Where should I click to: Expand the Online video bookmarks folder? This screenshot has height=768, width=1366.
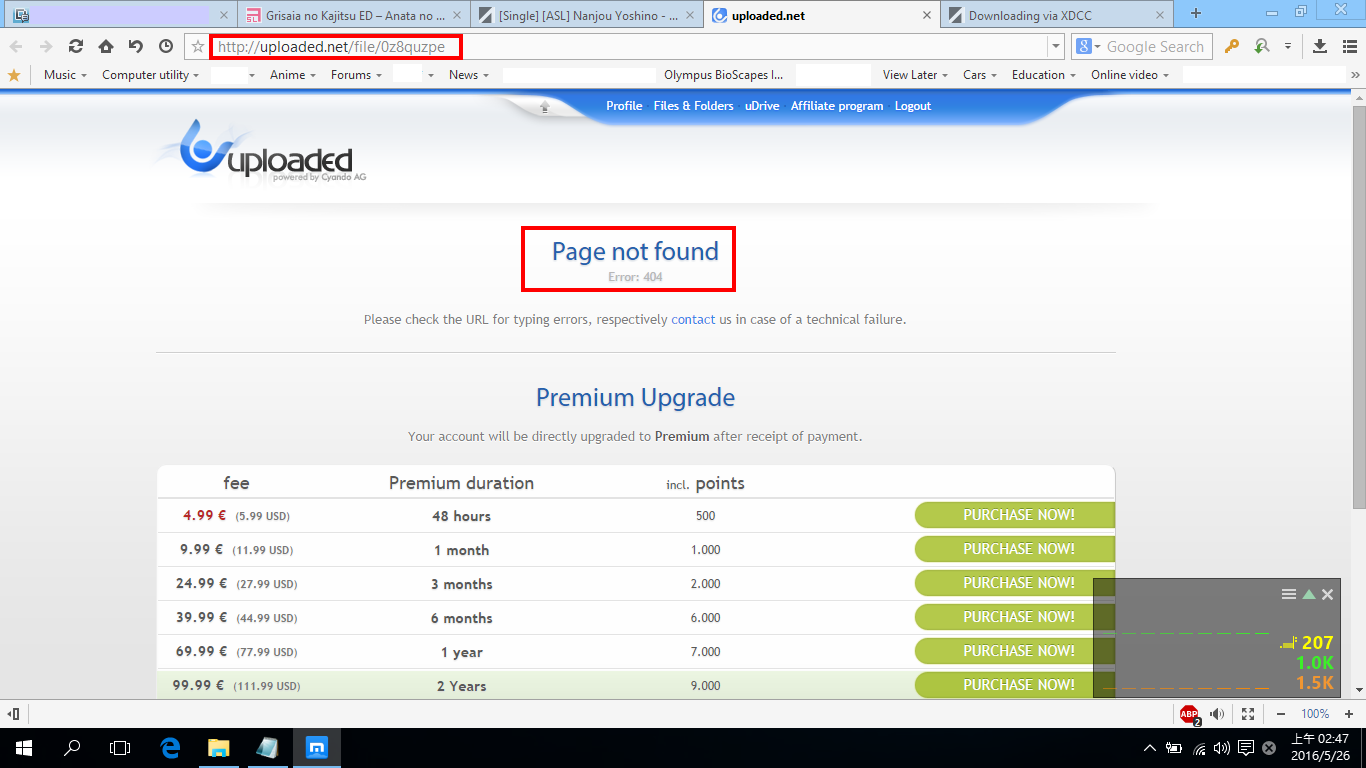1130,75
